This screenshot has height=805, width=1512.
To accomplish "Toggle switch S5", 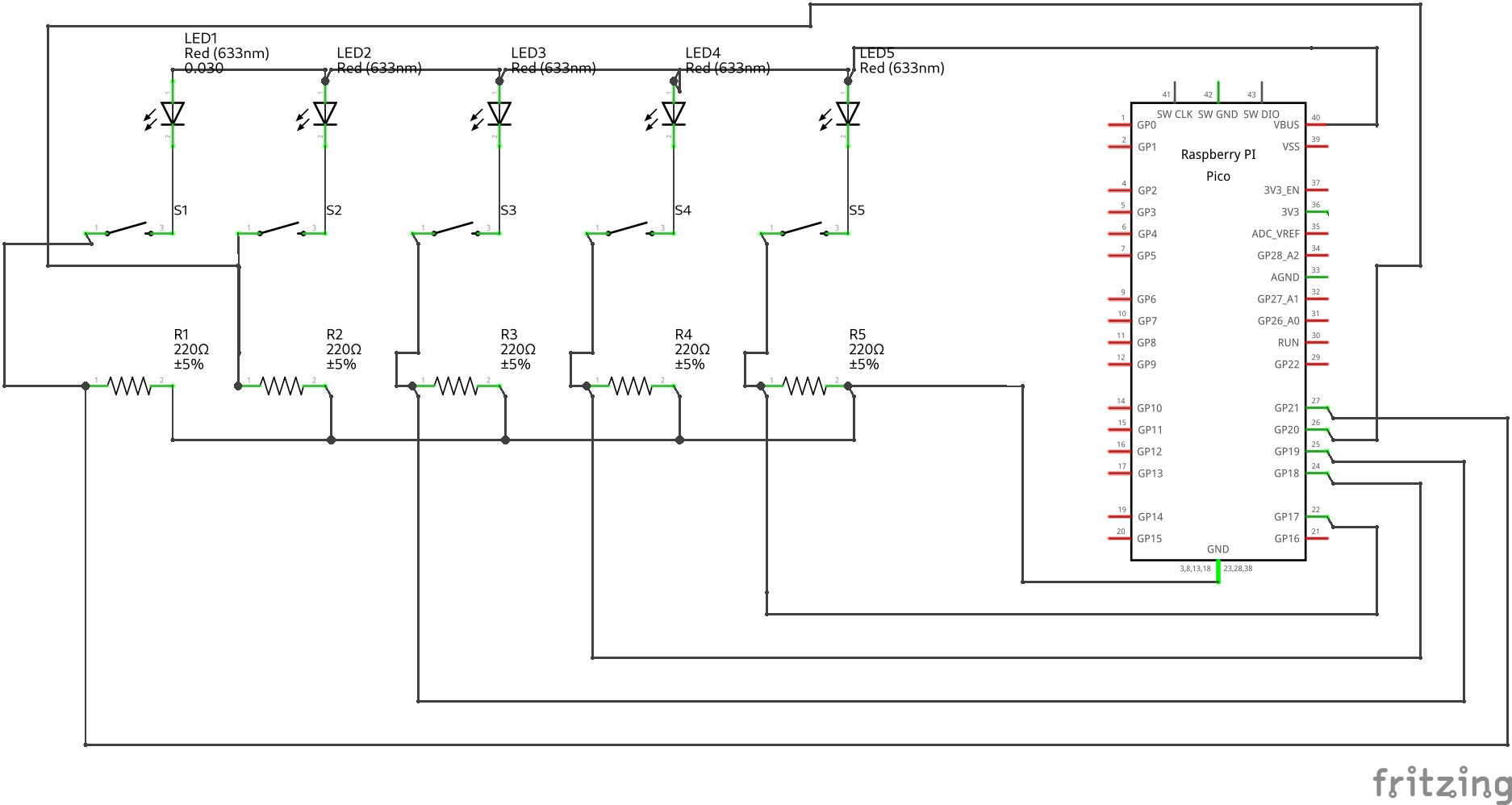I will point(804,230).
